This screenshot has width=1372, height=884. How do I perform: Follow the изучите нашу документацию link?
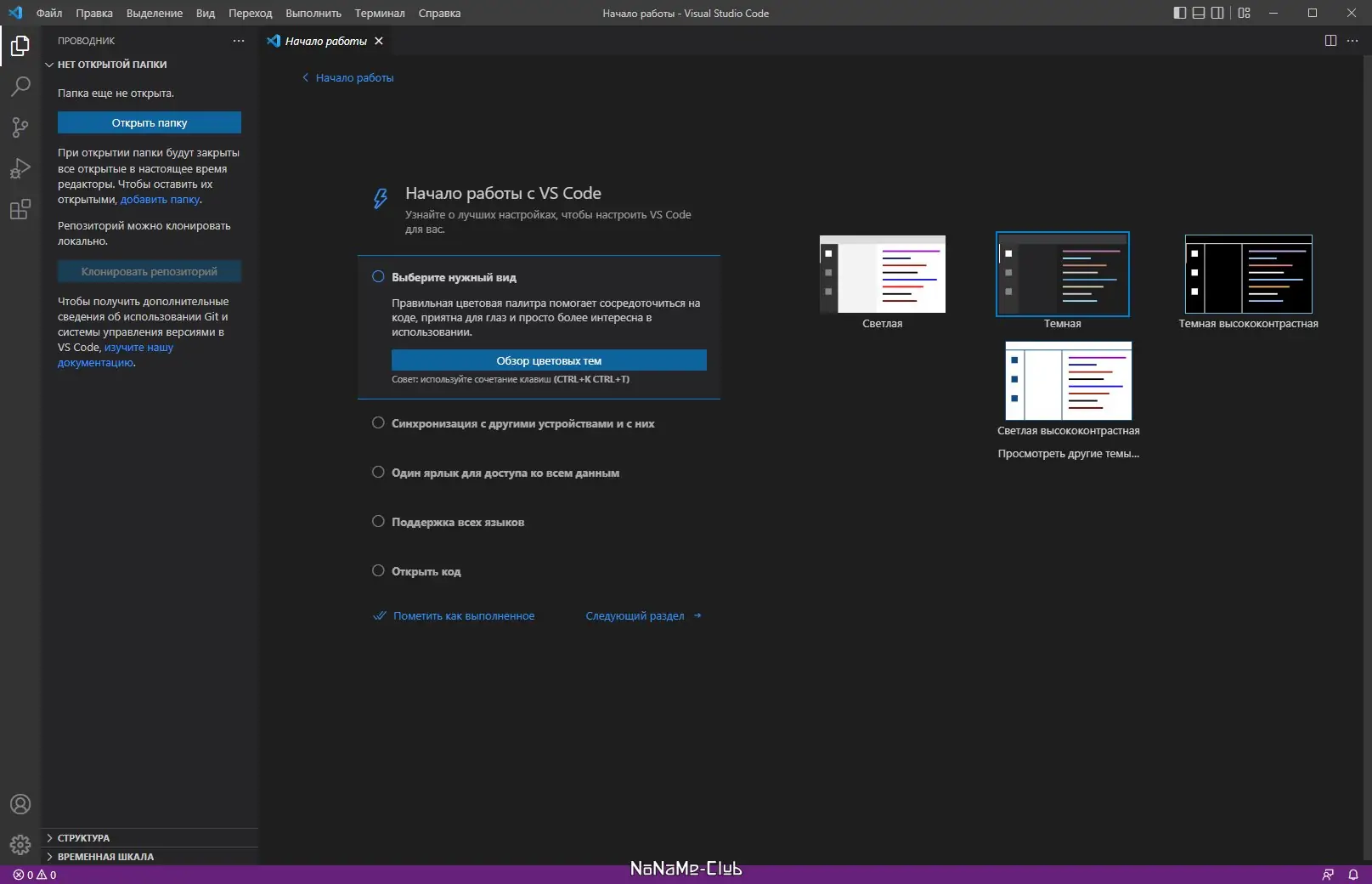point(116,355)
